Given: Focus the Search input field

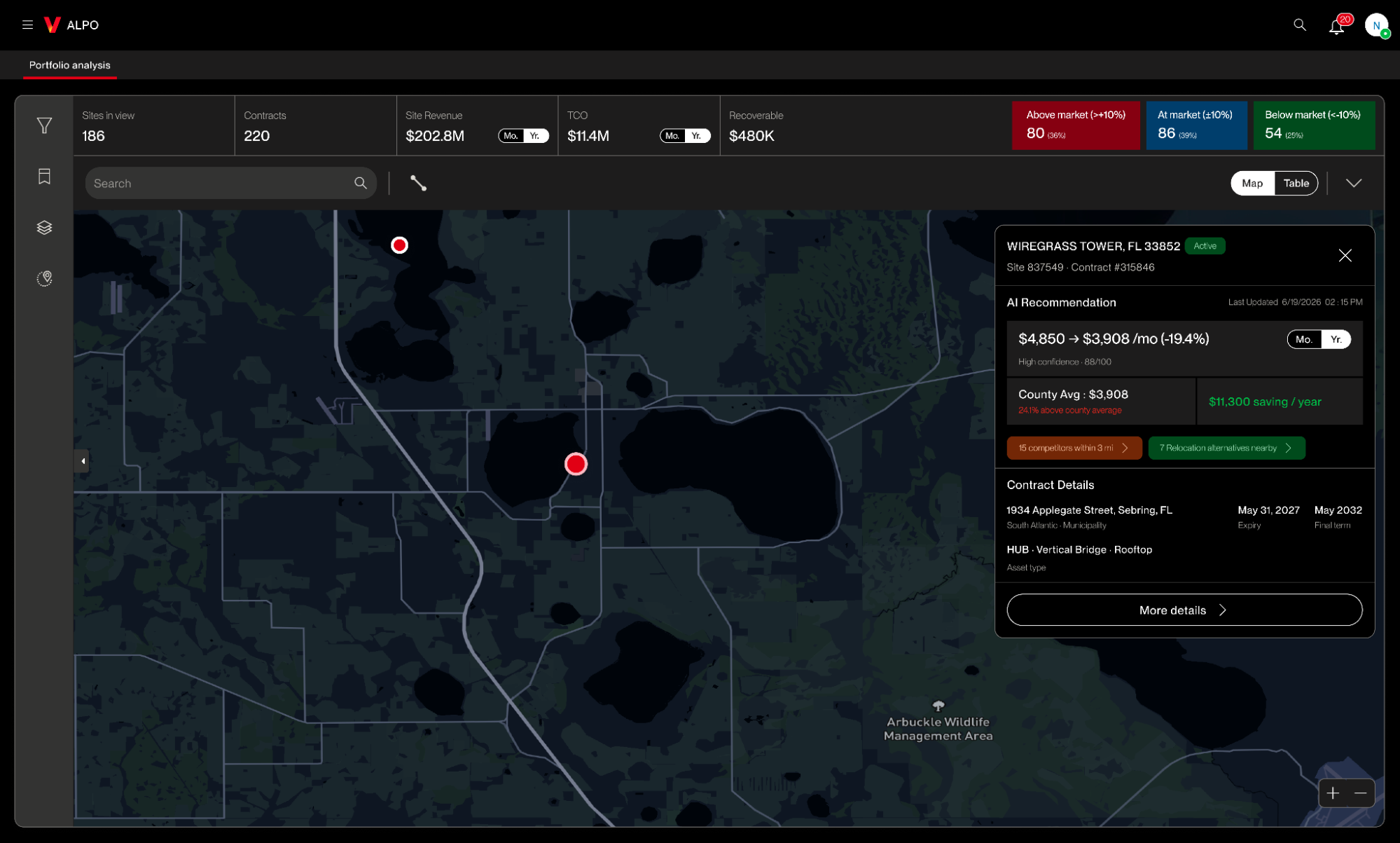Looking at the screenshot, I should pyautogui.click(x=230, y=183).
